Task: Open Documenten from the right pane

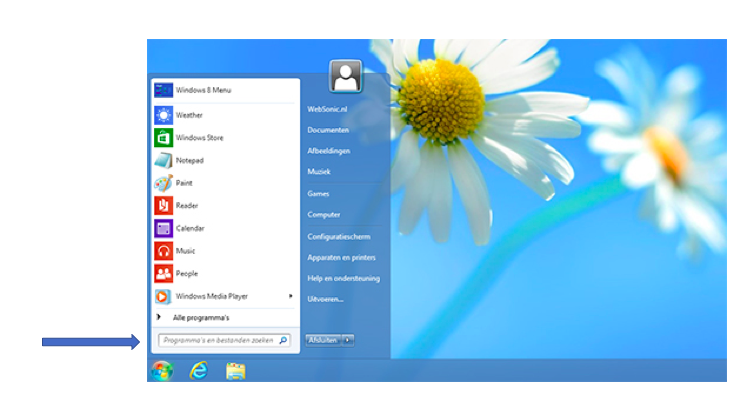Action: 328,130
